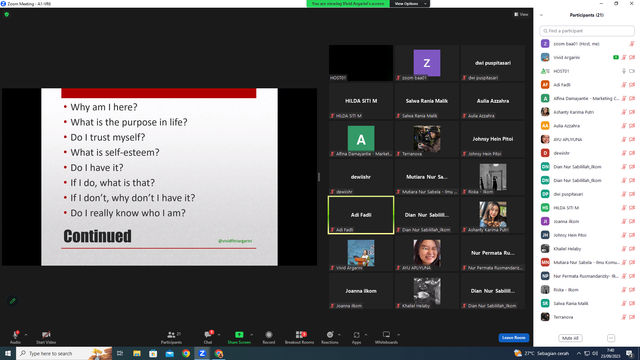Select HOST01 in participants list
640x360 pixels.
[x=587, y=71]
